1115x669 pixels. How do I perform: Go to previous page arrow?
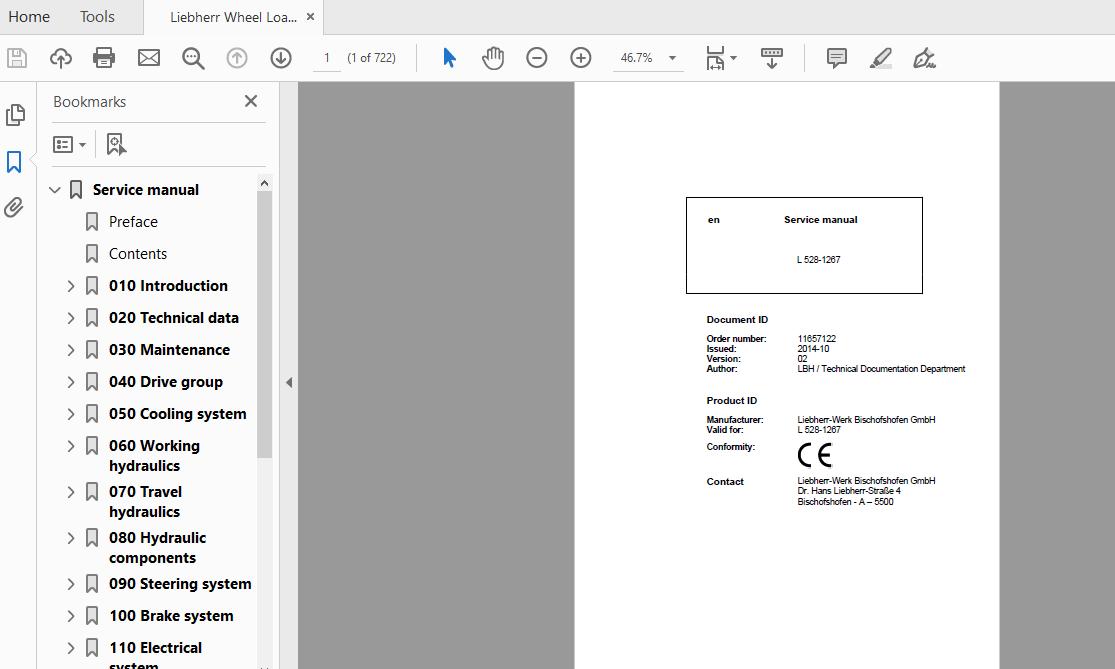[x=237, y=58]
